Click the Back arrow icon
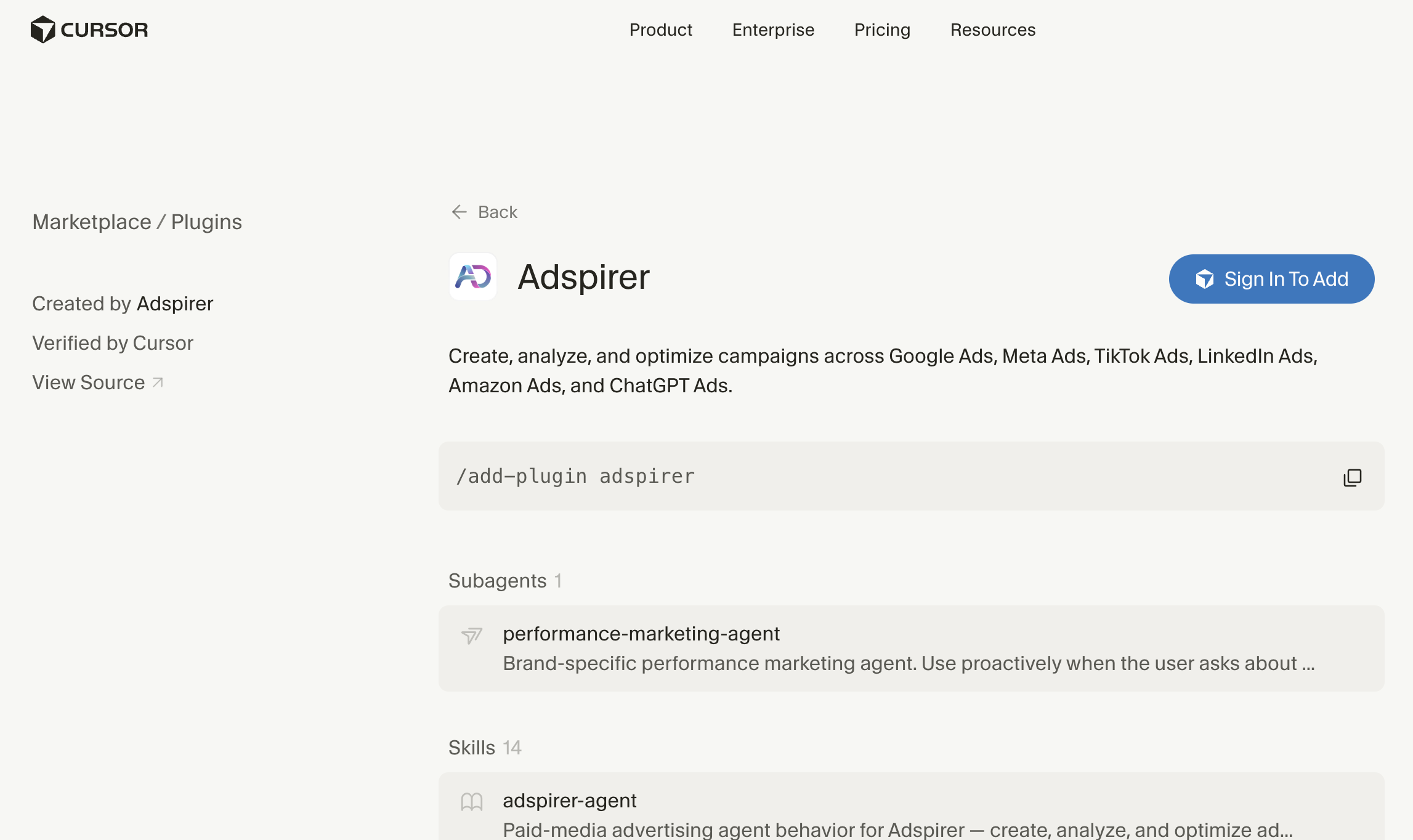Image resolution: width=1413 pixels, height=840 pixels. (x=459, y=212)
